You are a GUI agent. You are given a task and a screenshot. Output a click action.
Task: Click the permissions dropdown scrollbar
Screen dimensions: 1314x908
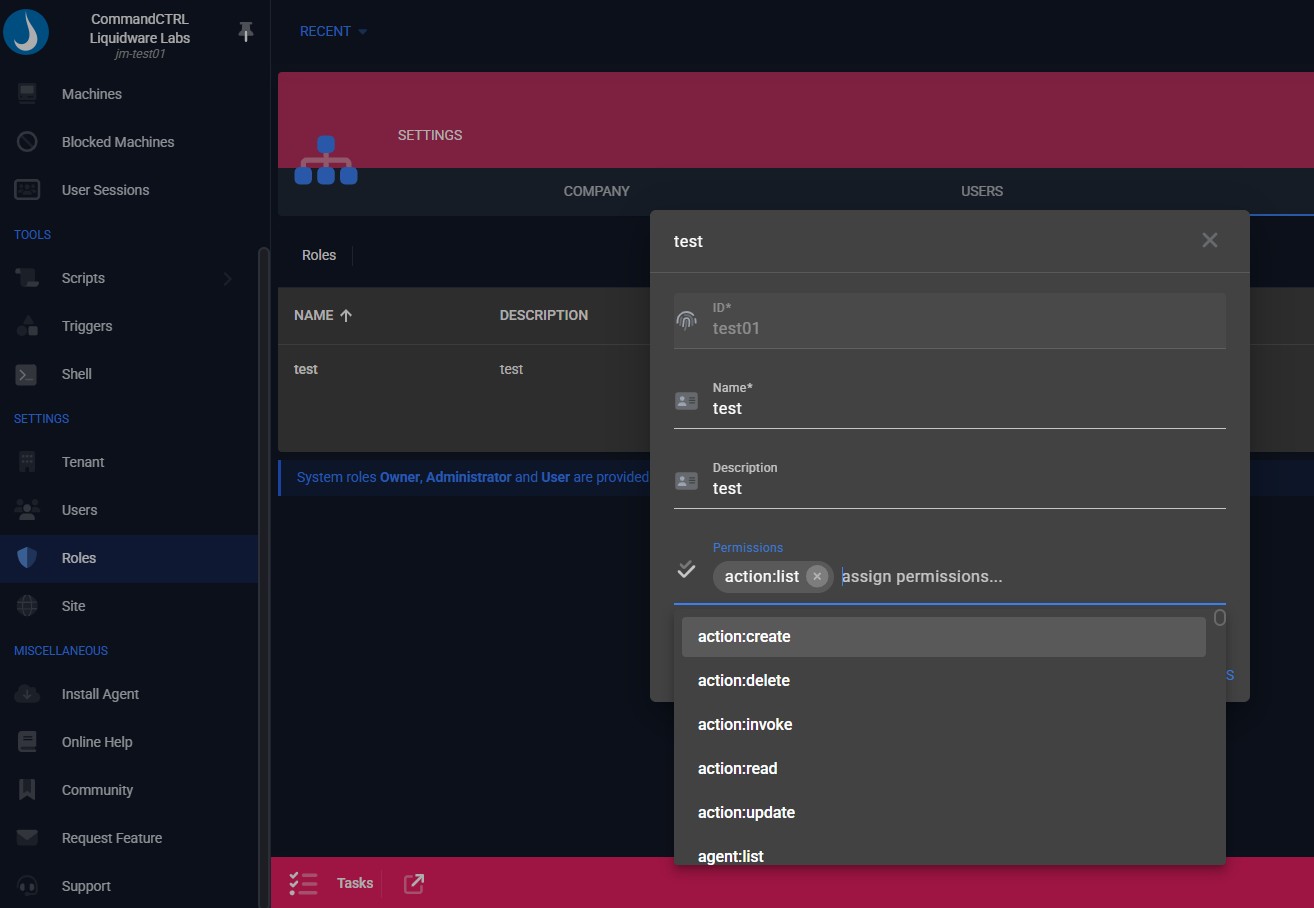coord(1219,618)
